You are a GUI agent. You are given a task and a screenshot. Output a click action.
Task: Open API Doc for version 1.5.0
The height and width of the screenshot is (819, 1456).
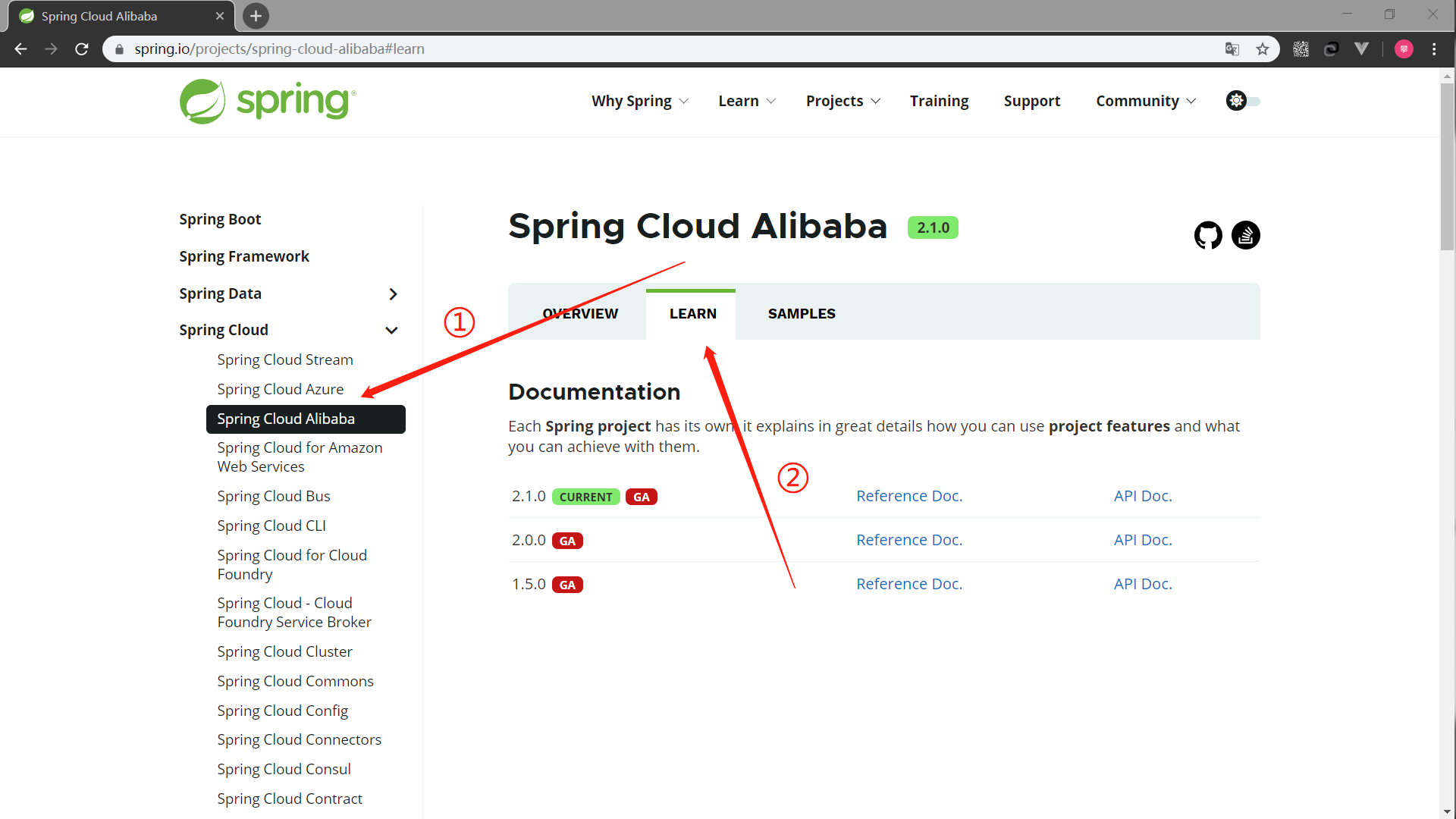coord(1142,583)
